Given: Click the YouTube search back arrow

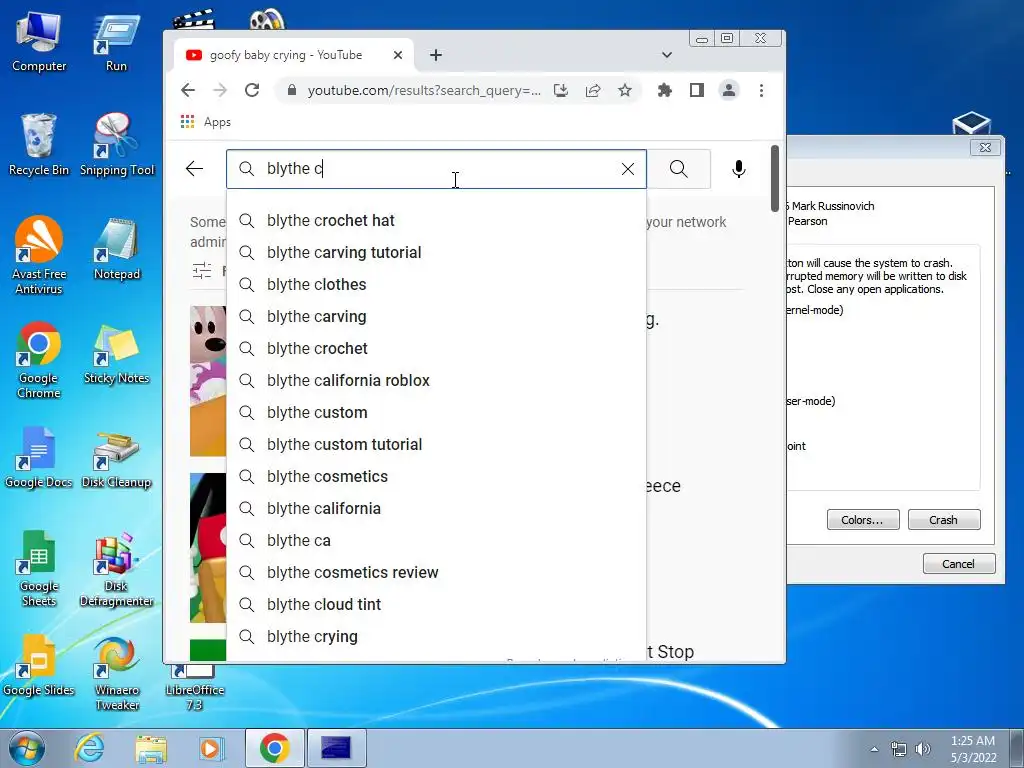Looking at the screenshot, I should click(x=195, y=169).
